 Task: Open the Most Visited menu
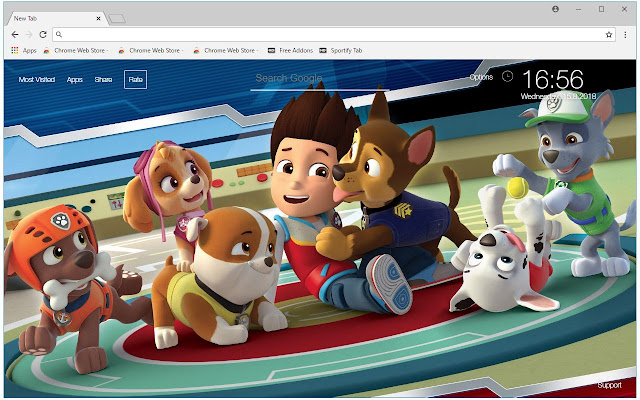[x=37, y=80]
